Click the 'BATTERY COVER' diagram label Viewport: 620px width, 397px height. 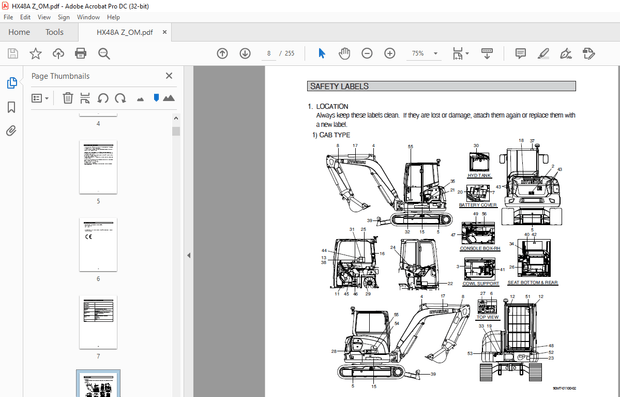(478, 205)
